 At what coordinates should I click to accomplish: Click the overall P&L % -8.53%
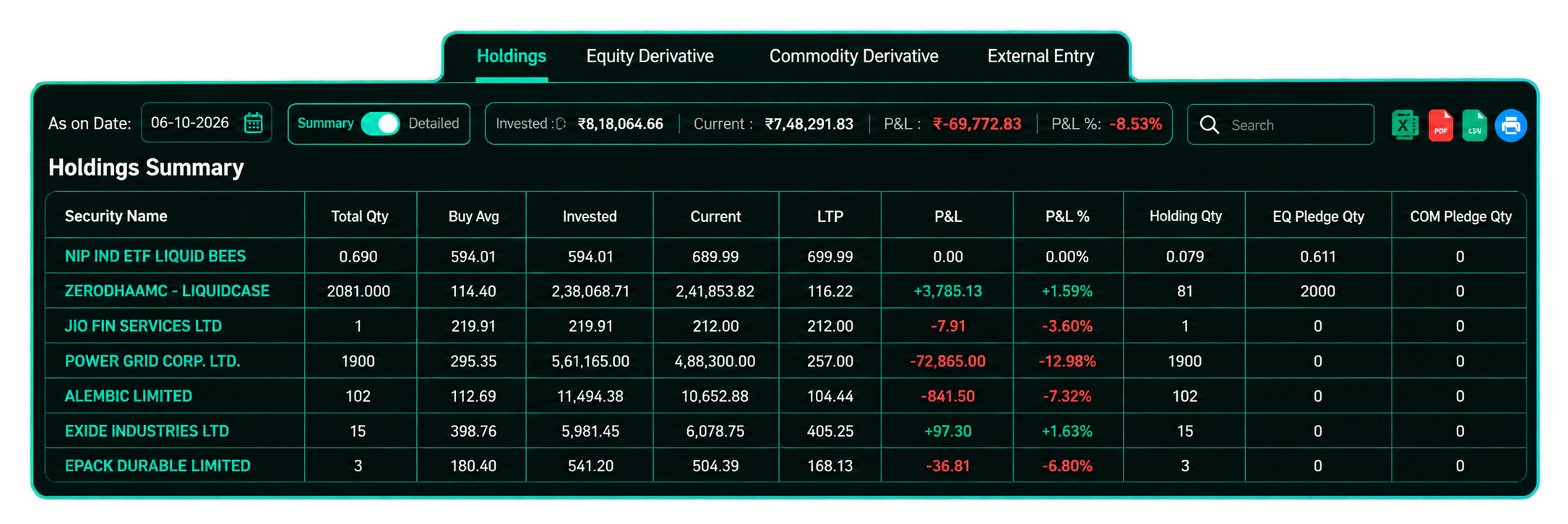pyautogui.click(x=1136, y=124)
